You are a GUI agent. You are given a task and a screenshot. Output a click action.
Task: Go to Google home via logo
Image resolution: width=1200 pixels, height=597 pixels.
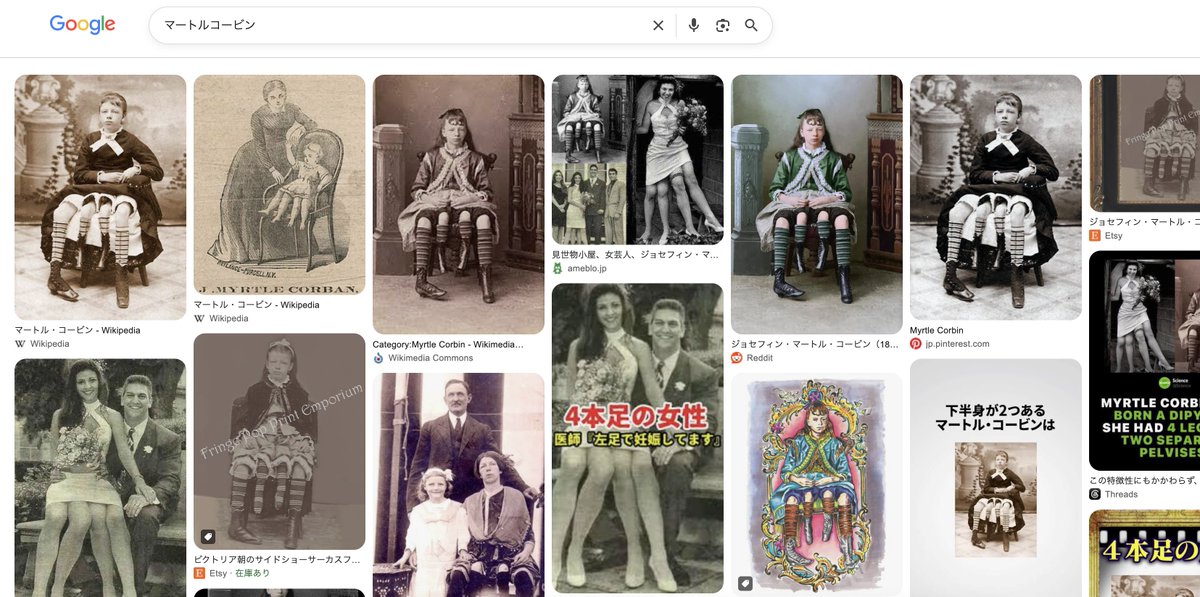point(82,25)
